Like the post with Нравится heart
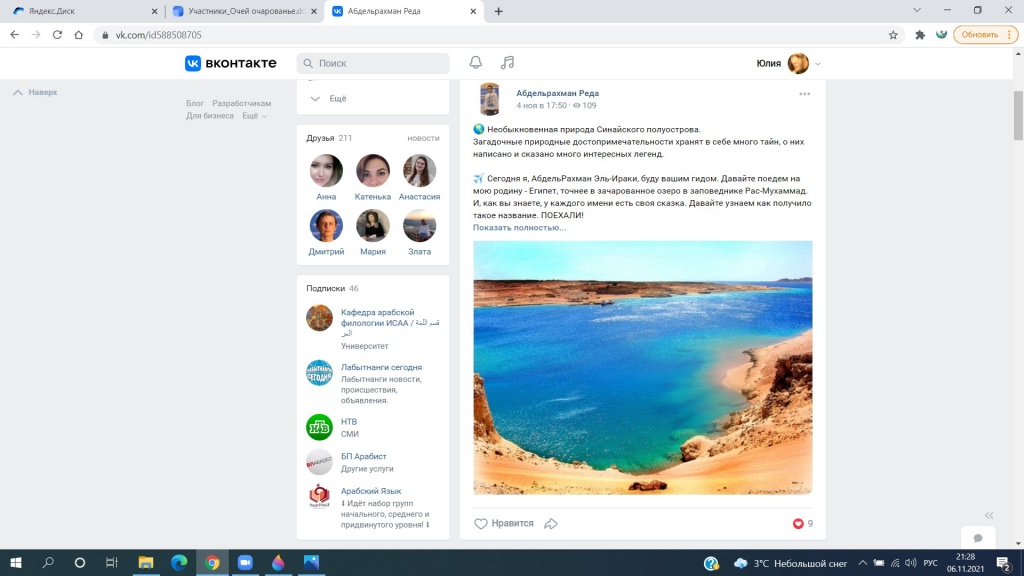Screen dimensions: 1024x576 [x=504, y=523]
